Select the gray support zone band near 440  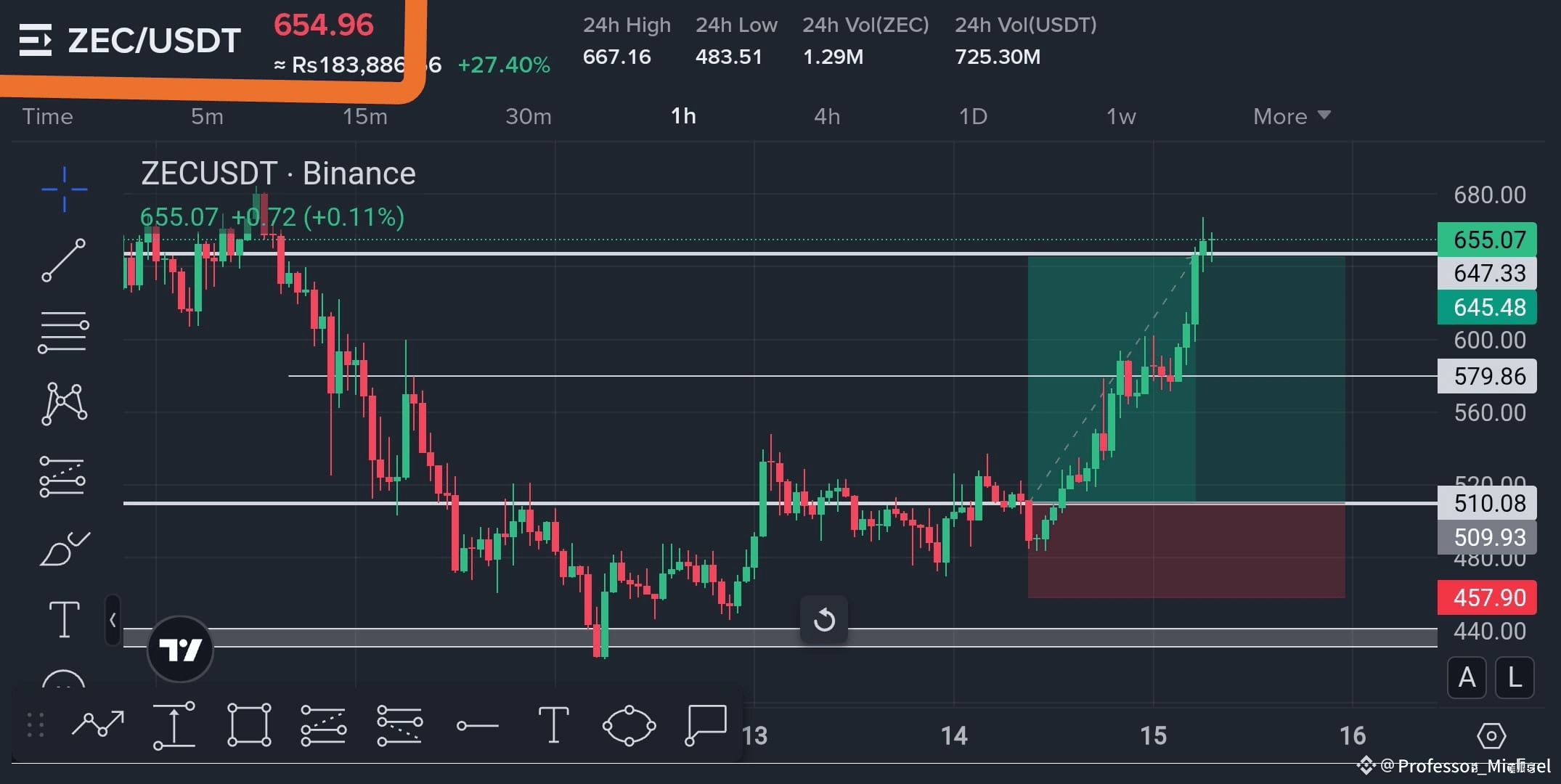click(780, 637)
